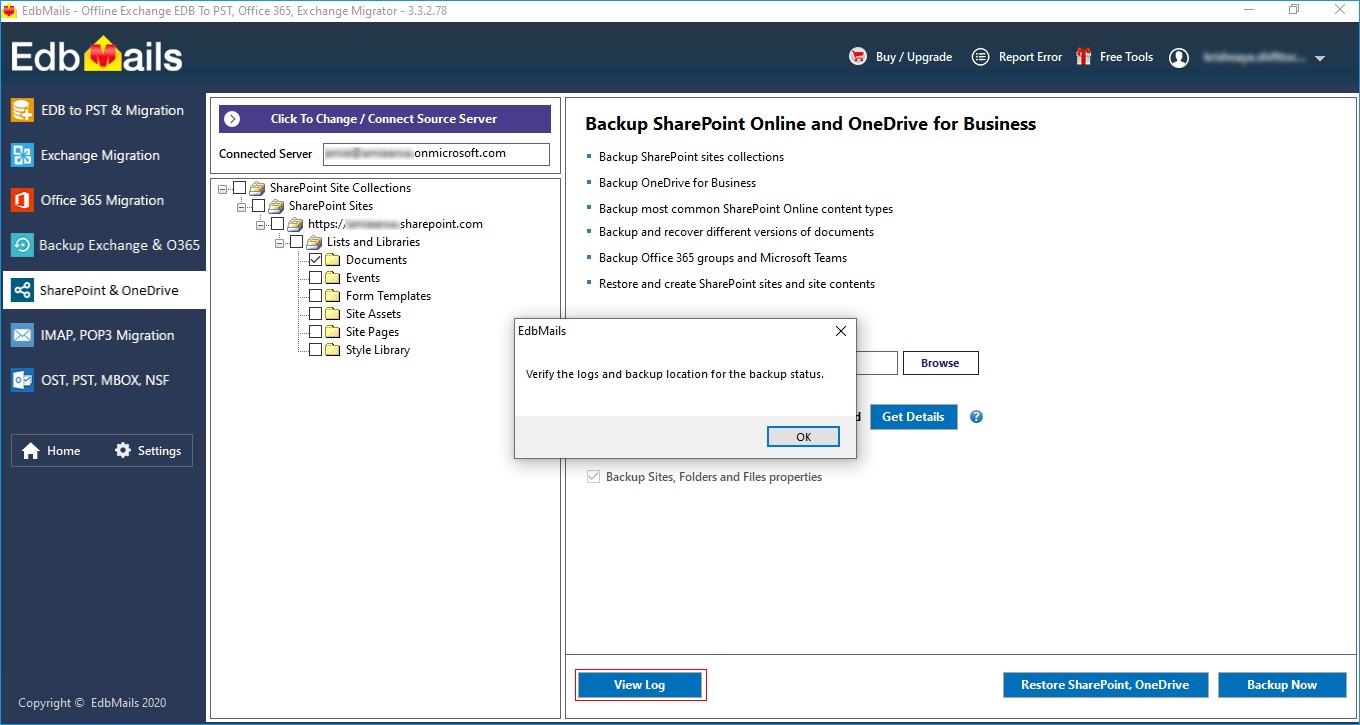Open IMAP, POP3 Migration section
Viewport: 1360px width, 725px height.
pyautogui.click(x=104, y=335)
